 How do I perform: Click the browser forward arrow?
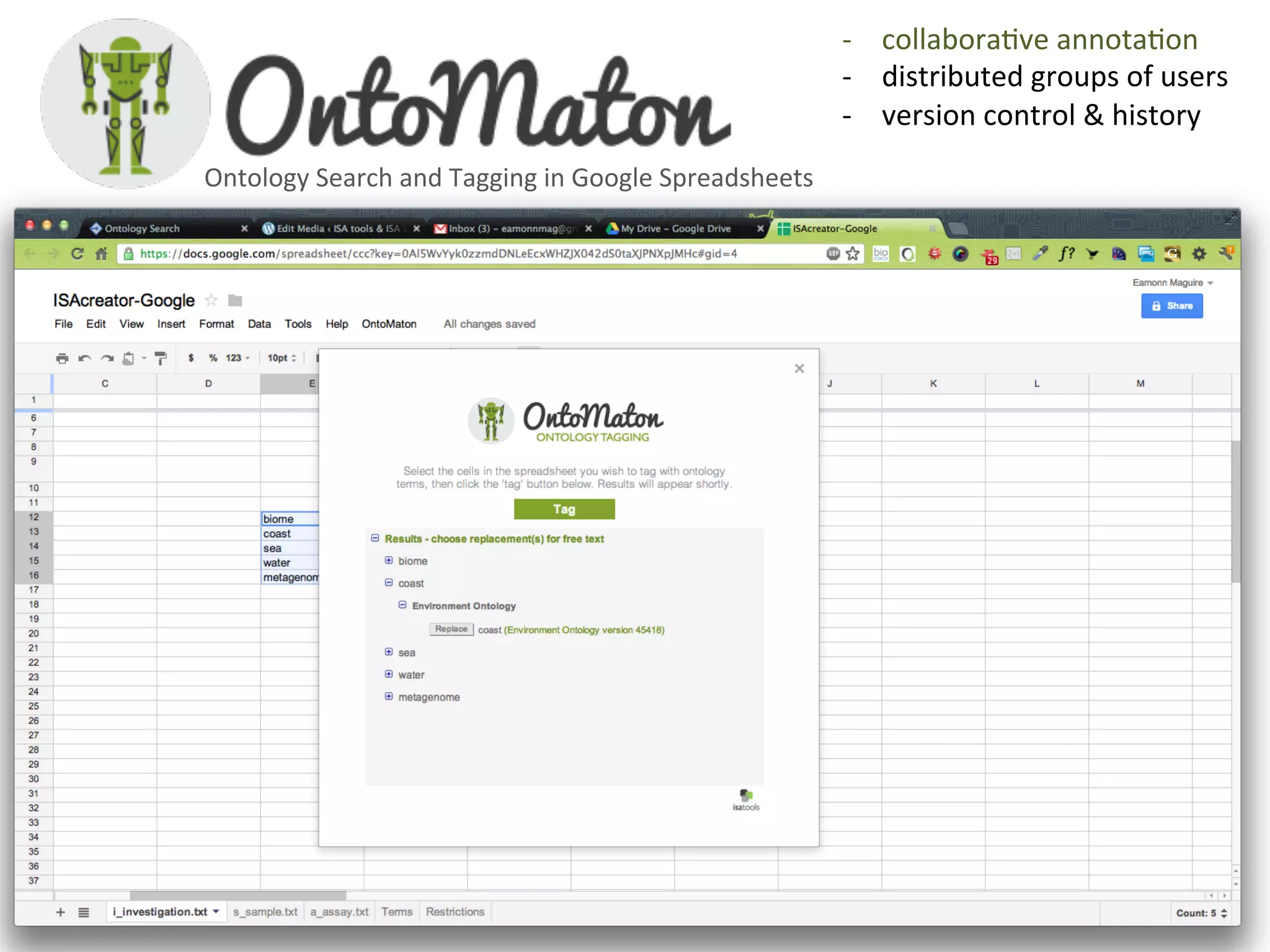(53, 253)
